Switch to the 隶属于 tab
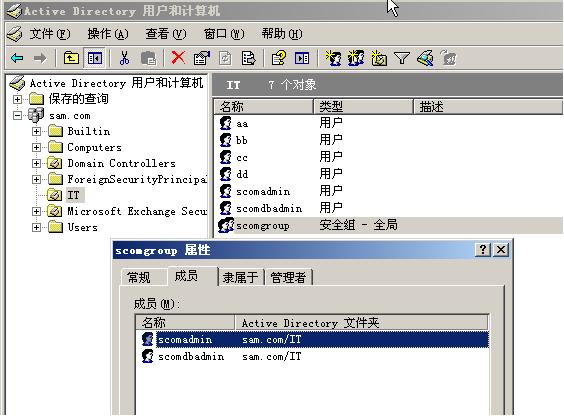Viewport: 564px width, 416px height. point(240,277)
